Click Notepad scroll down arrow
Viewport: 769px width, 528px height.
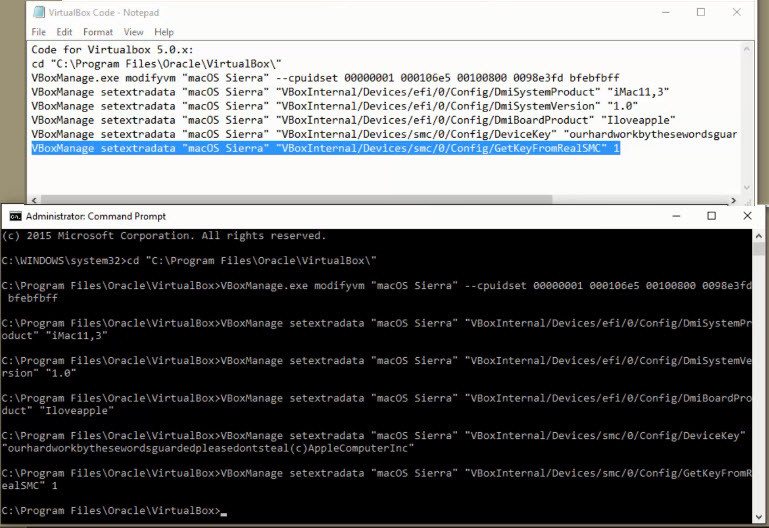pos(747,188)
